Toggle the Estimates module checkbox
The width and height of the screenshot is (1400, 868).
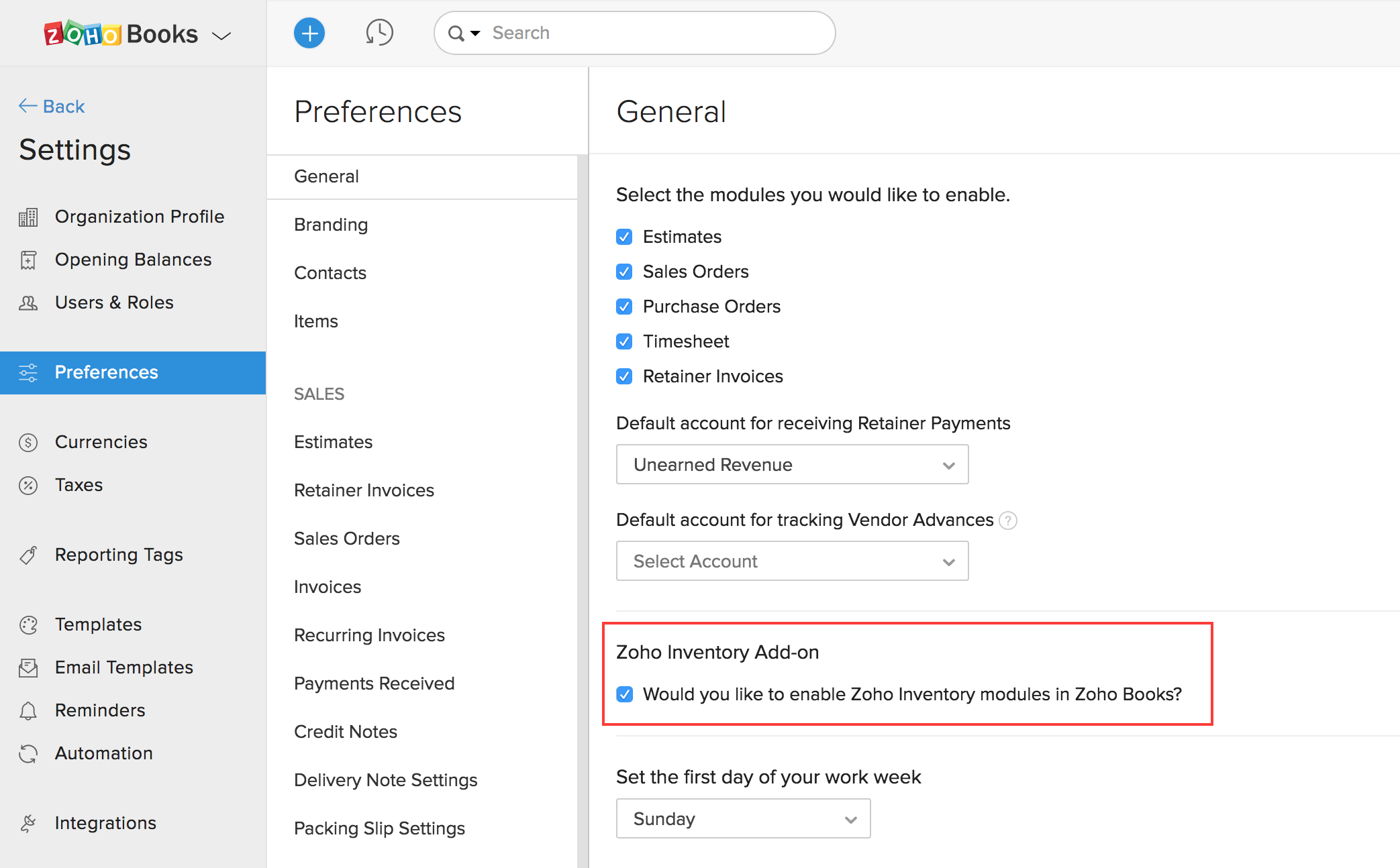(x=624, y=236)
